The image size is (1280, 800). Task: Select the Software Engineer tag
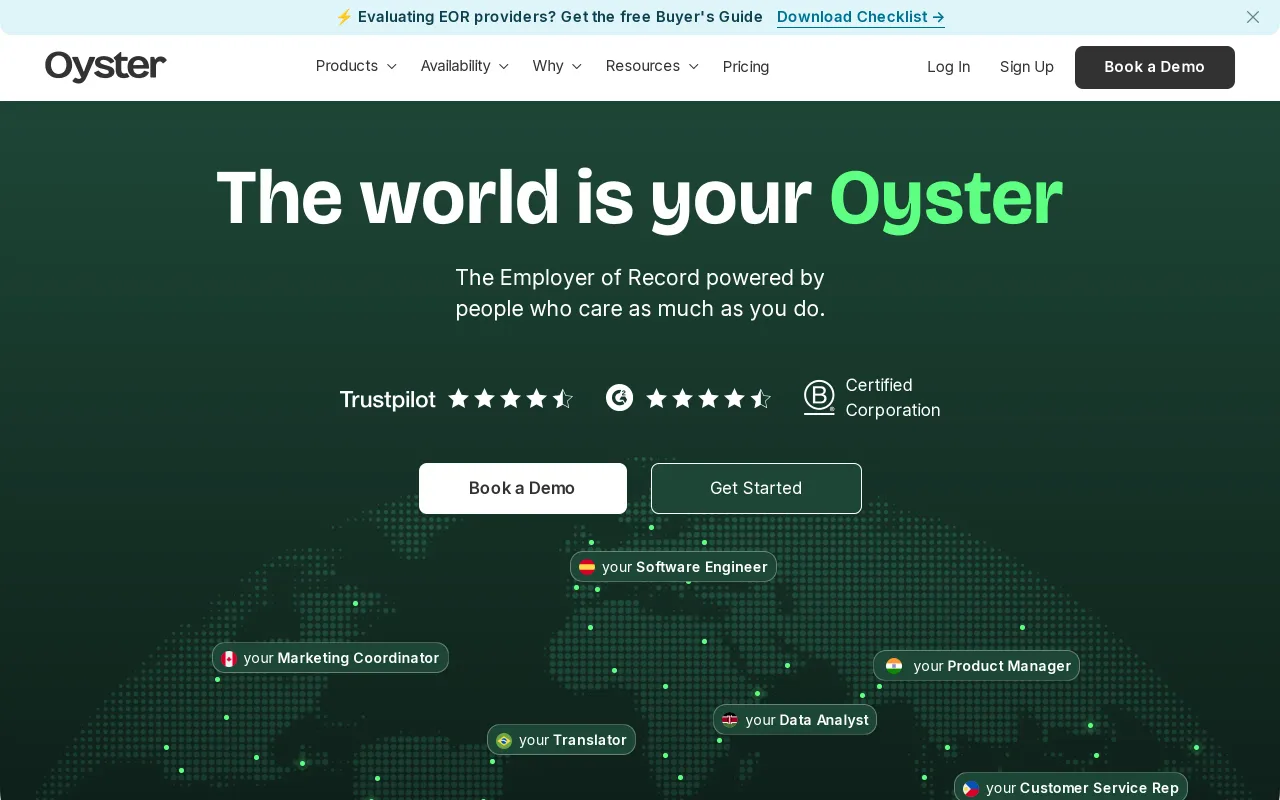(x=673, y=567)
